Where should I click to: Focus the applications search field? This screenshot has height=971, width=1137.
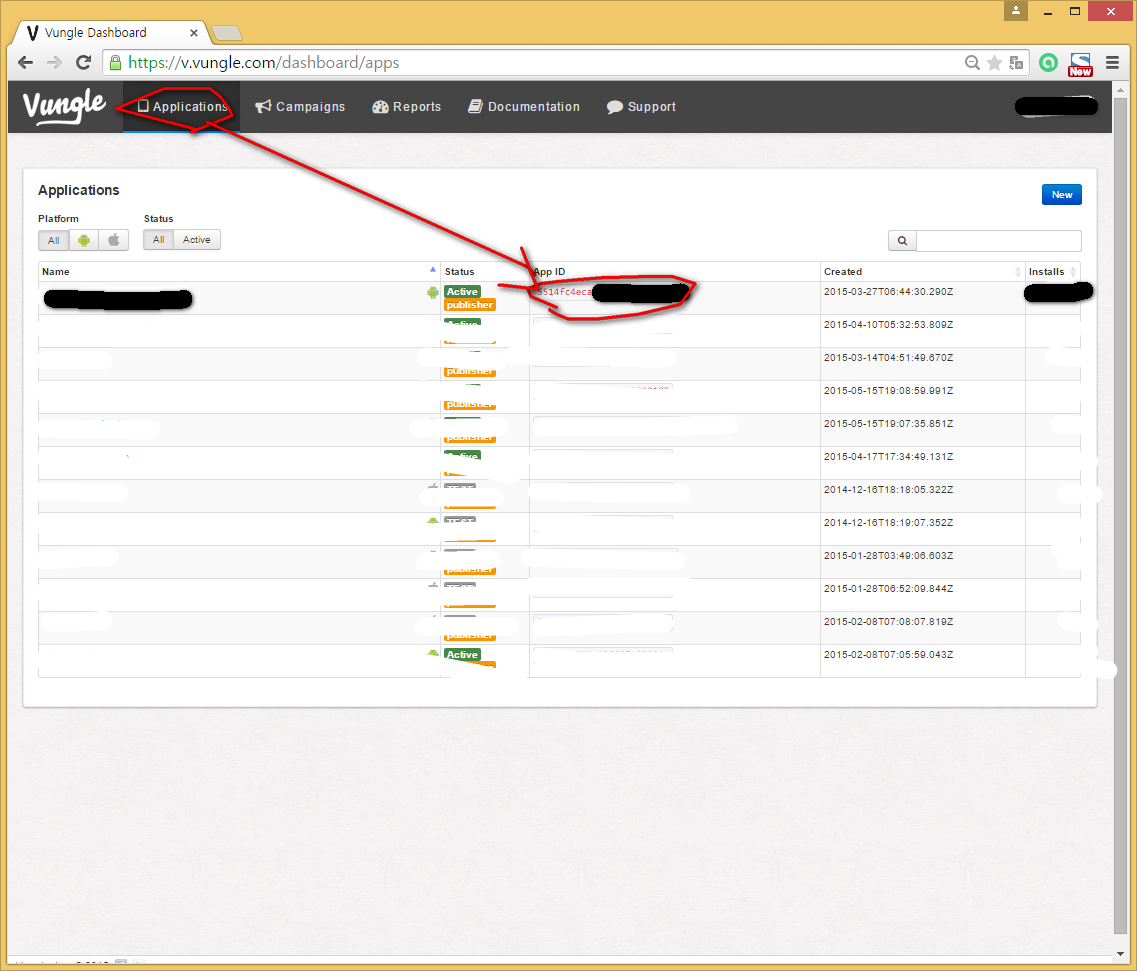(999, 241)
